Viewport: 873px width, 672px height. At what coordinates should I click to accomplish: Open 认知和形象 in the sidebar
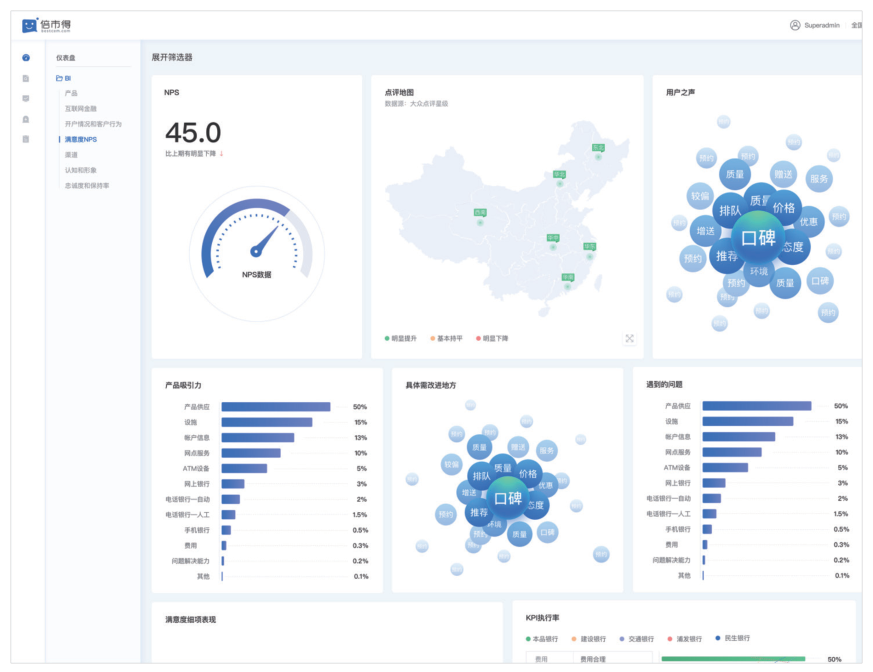[x=81, y=170]
